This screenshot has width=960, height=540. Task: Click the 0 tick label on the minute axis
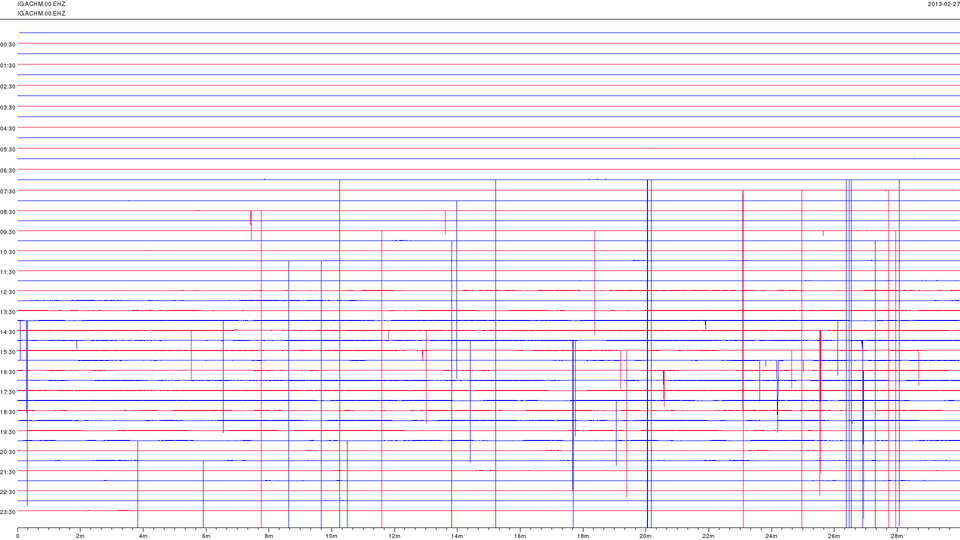[18, 536]
